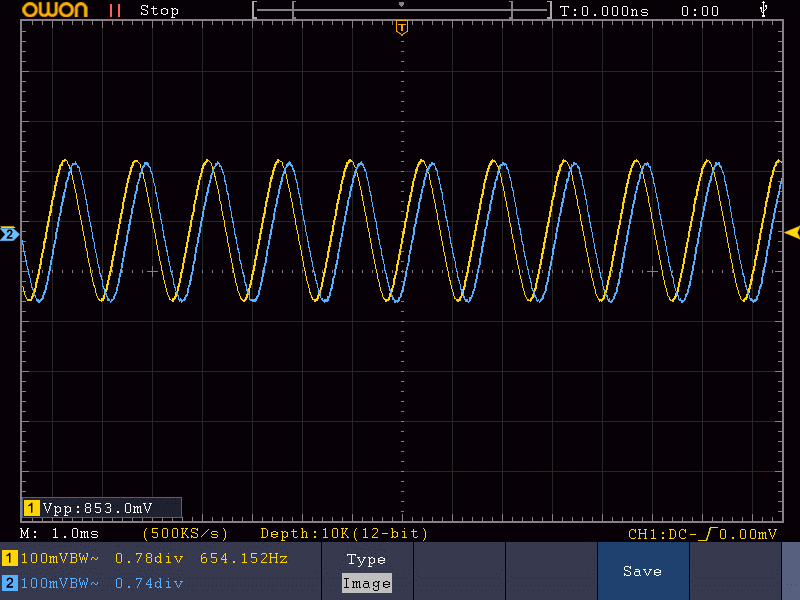Click the memory position bar at top
This screenshot has height=600, width=800.
pyautogui.click(x=401, y=11)
